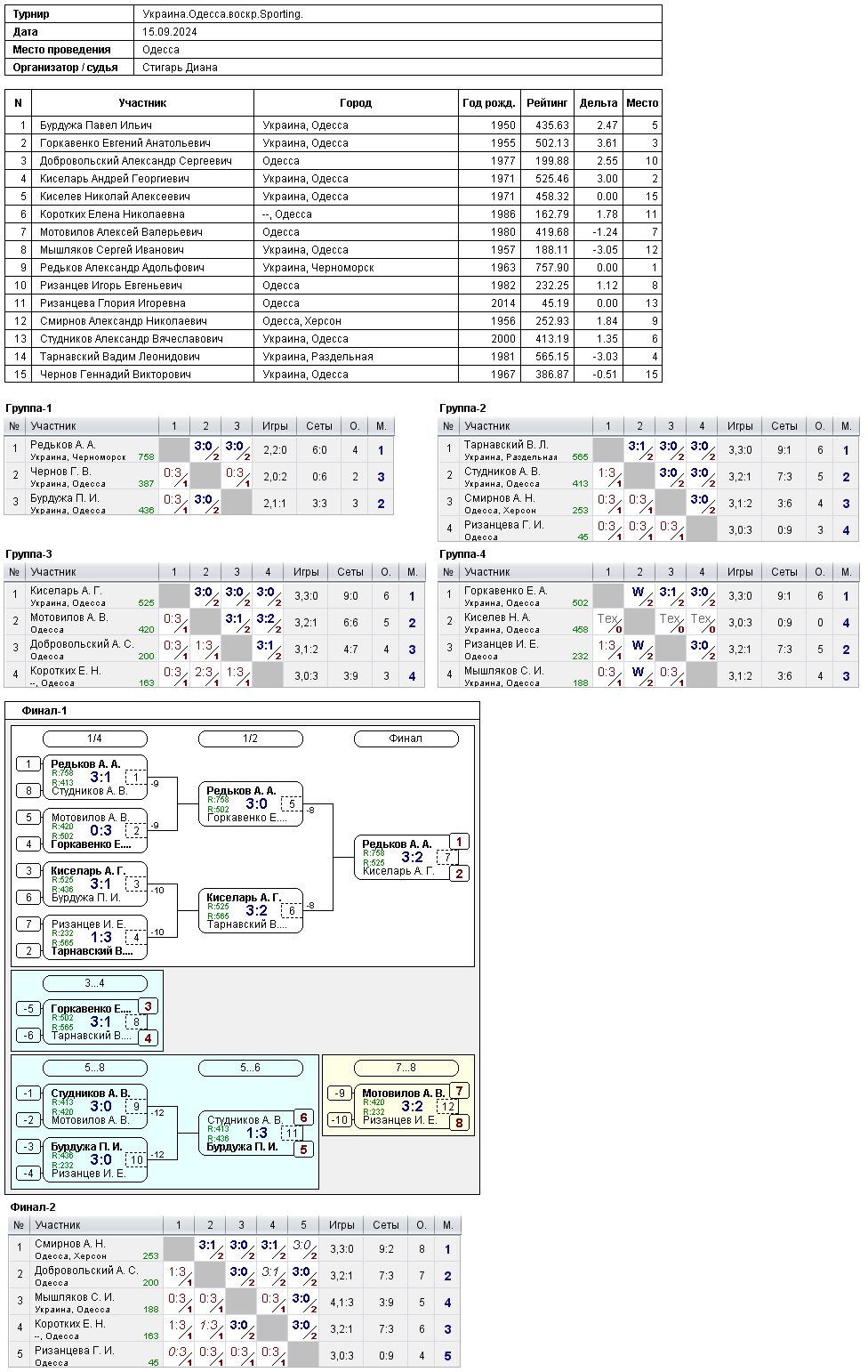Viewport: 868px width, 1372px height.
Task: Click the 'Год рожд.' column header
Action: (489, 103)
